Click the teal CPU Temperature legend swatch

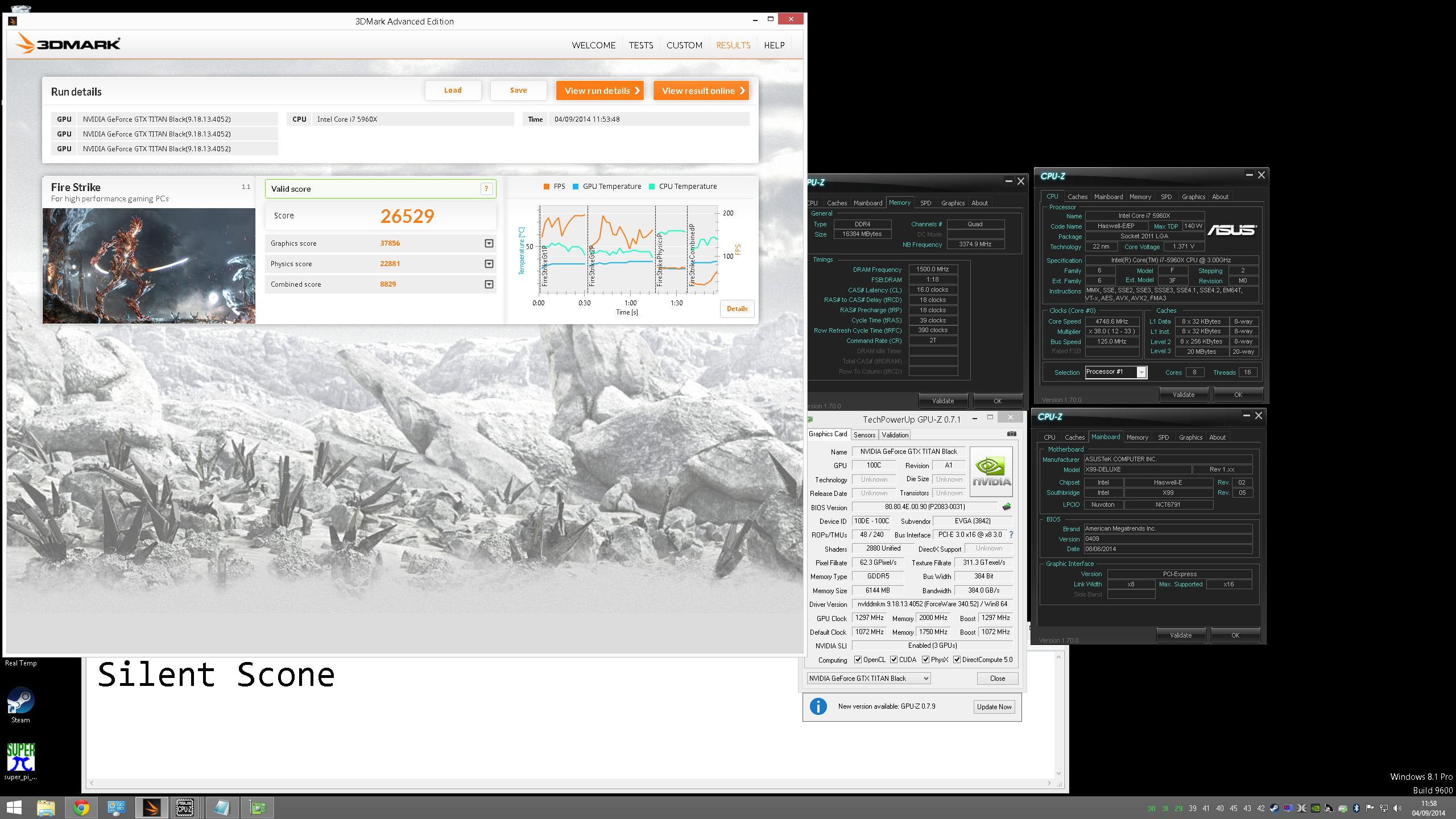pos(652,187)
